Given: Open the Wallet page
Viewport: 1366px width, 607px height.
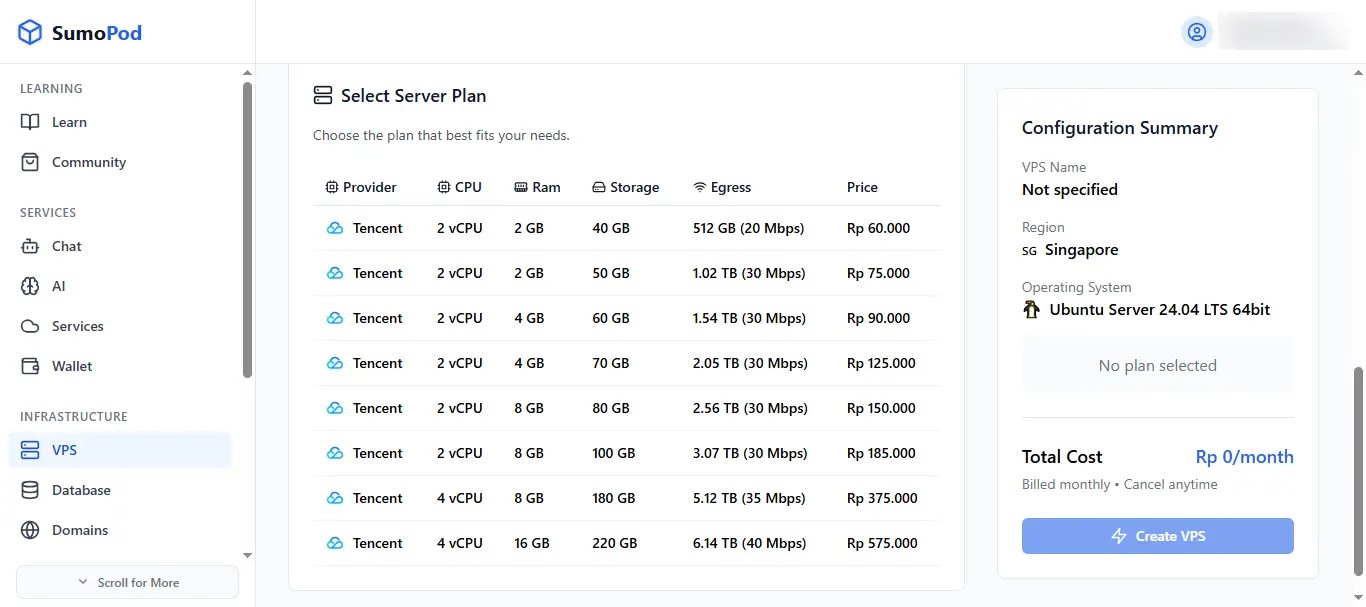Looking at the screenshot, I should 120,366.
